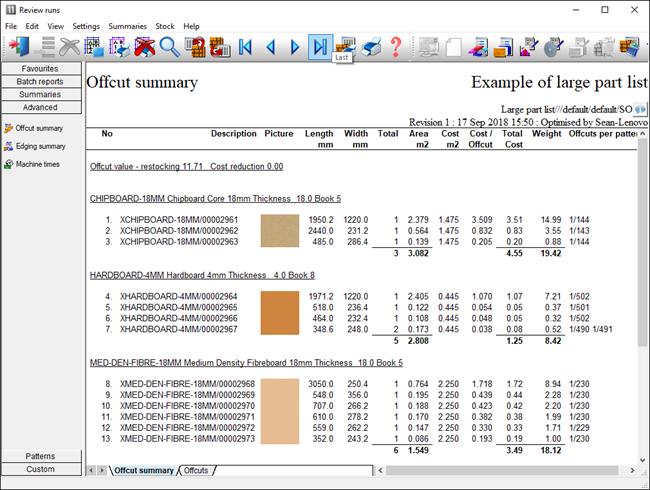Expand the Patterns section
The height and width of the screenshot is (490, 650).
click(40, 456)
